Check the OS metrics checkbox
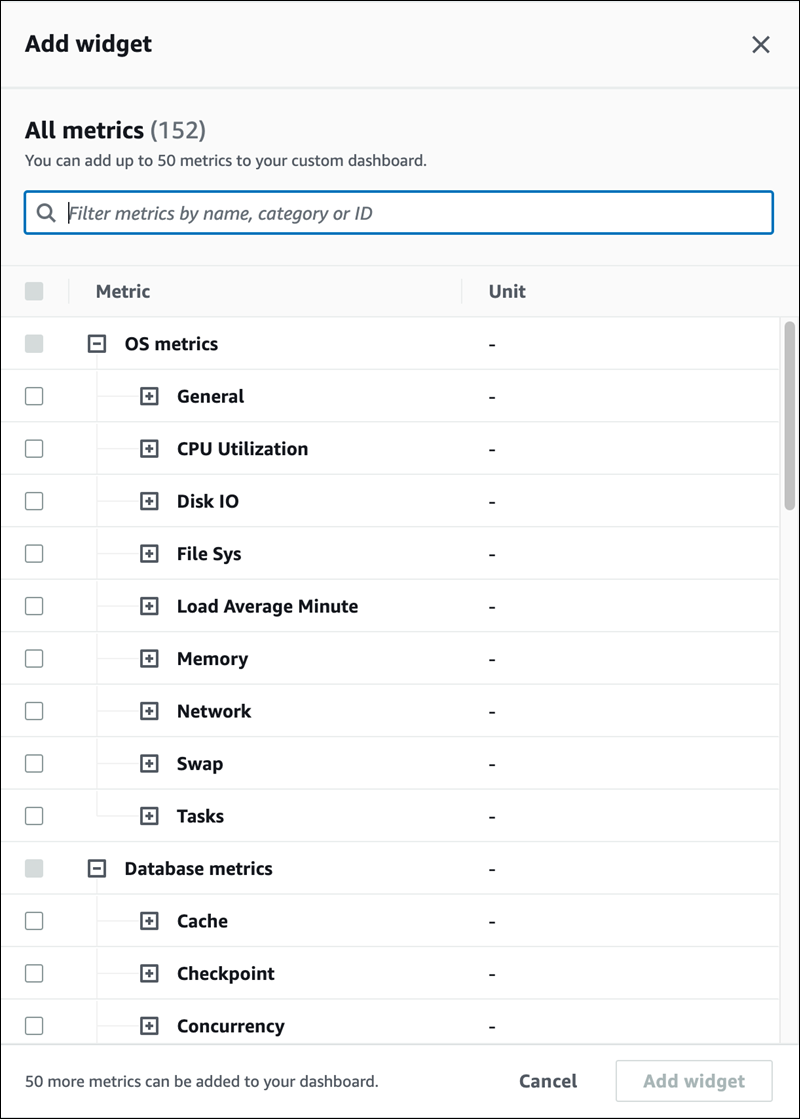800x1119 pixels. pos(33,343)
